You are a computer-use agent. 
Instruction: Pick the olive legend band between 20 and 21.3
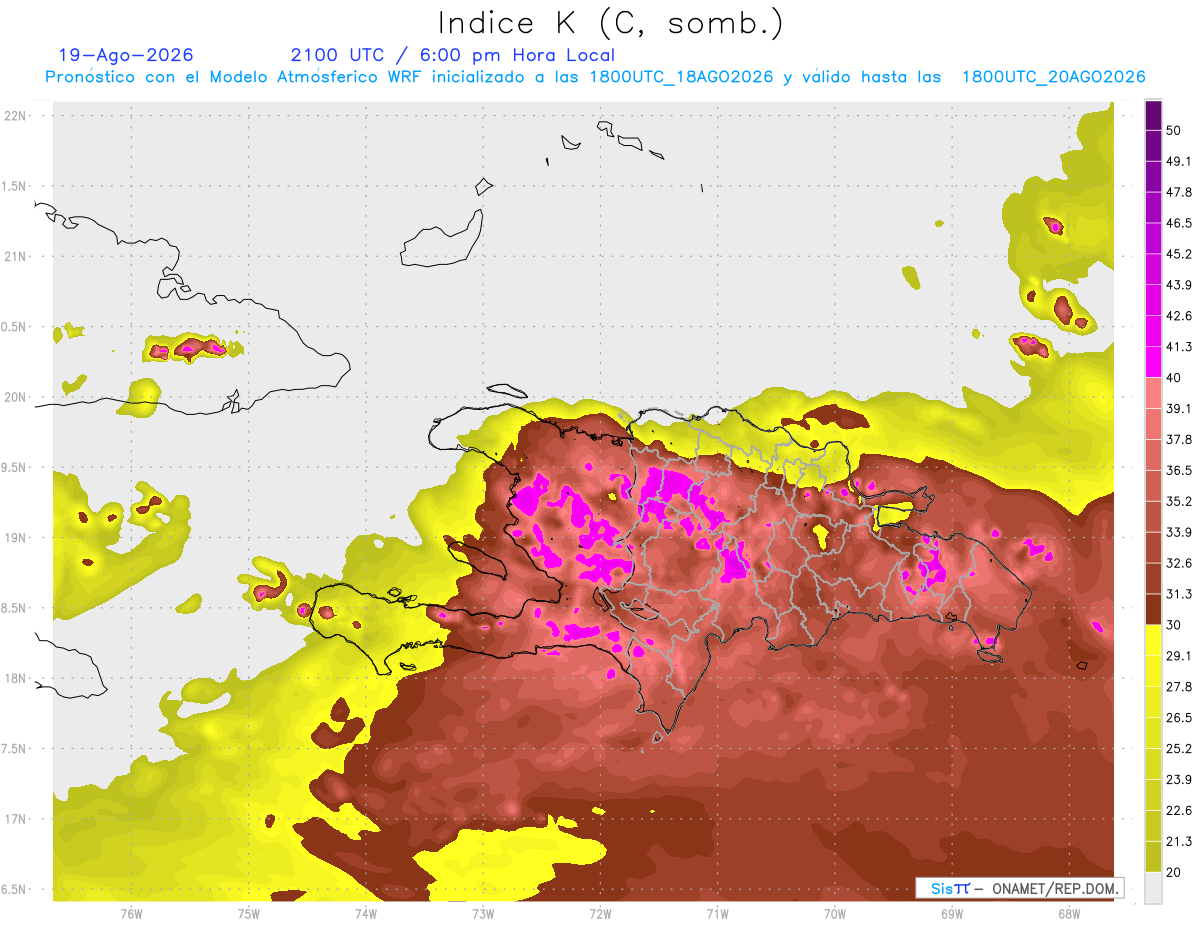coord(1154,857)
